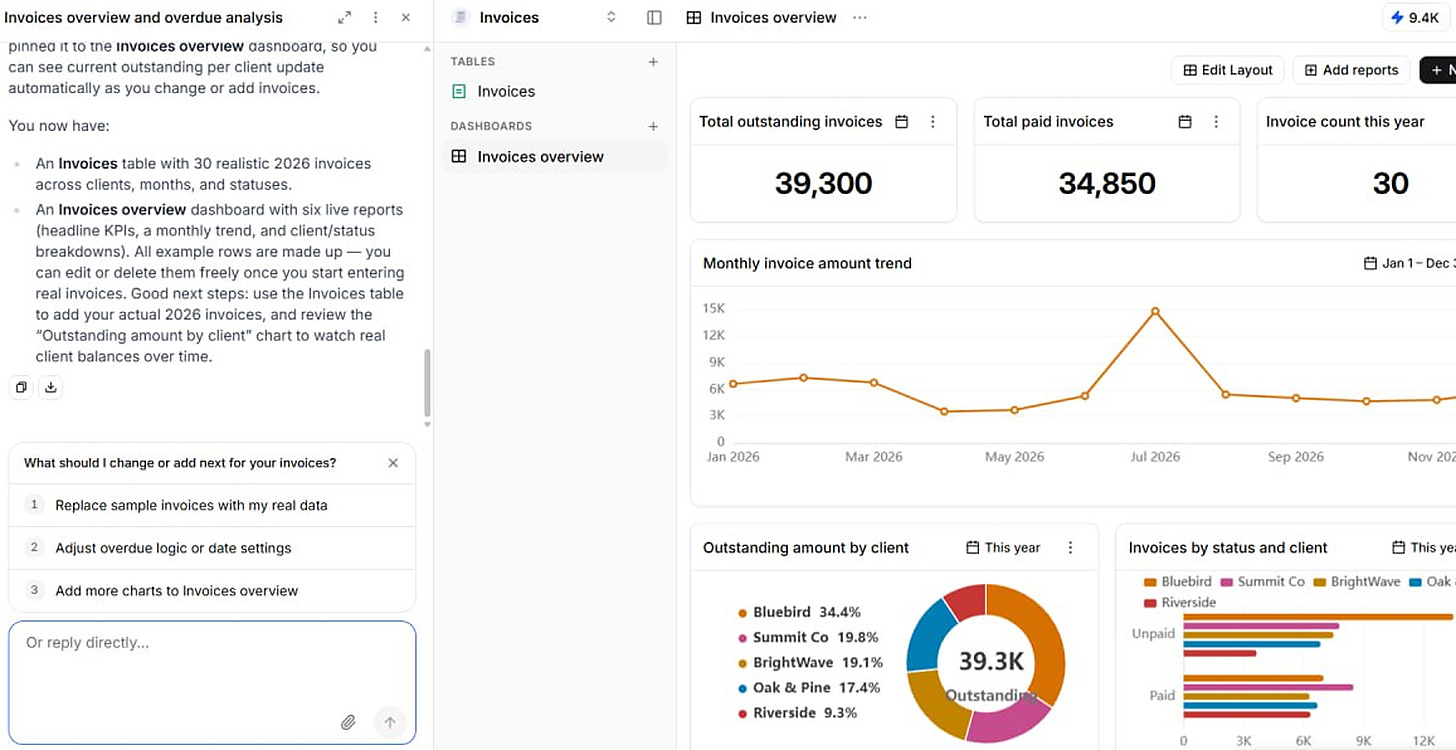
Task: Open the Invoices workspace switcher dropdown
Action: point(611,17)
